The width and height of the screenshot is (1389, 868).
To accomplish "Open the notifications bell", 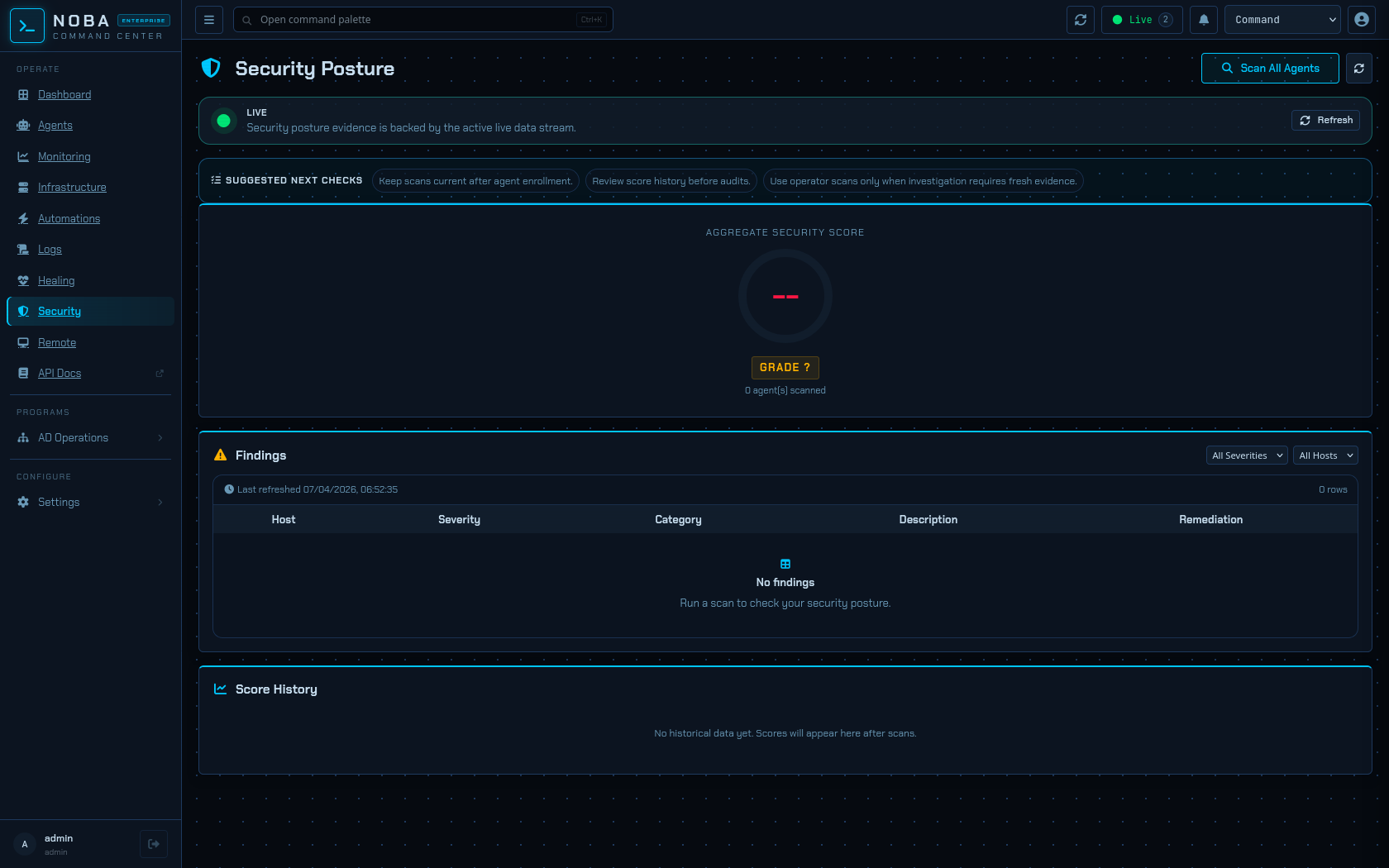I will (x=1204, y=20).
